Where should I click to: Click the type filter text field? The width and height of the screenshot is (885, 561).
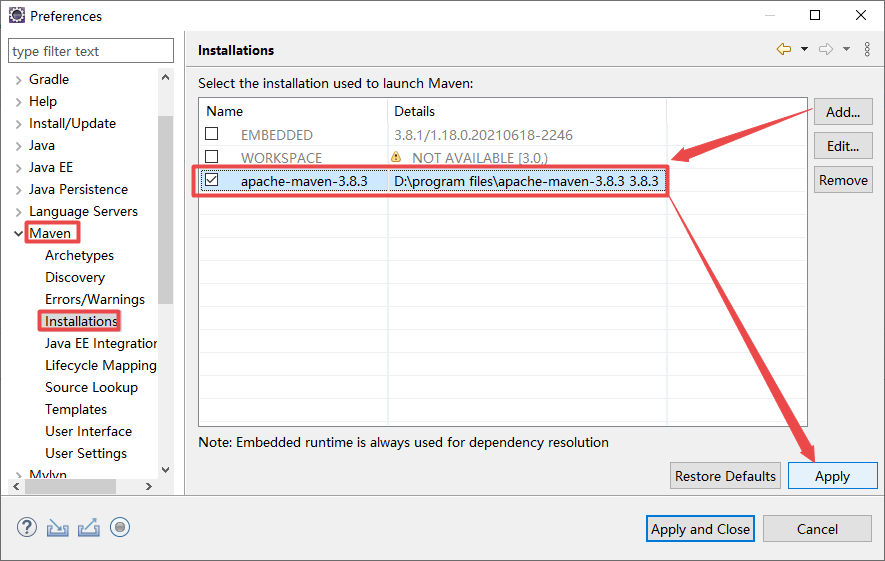click(91, 51)
